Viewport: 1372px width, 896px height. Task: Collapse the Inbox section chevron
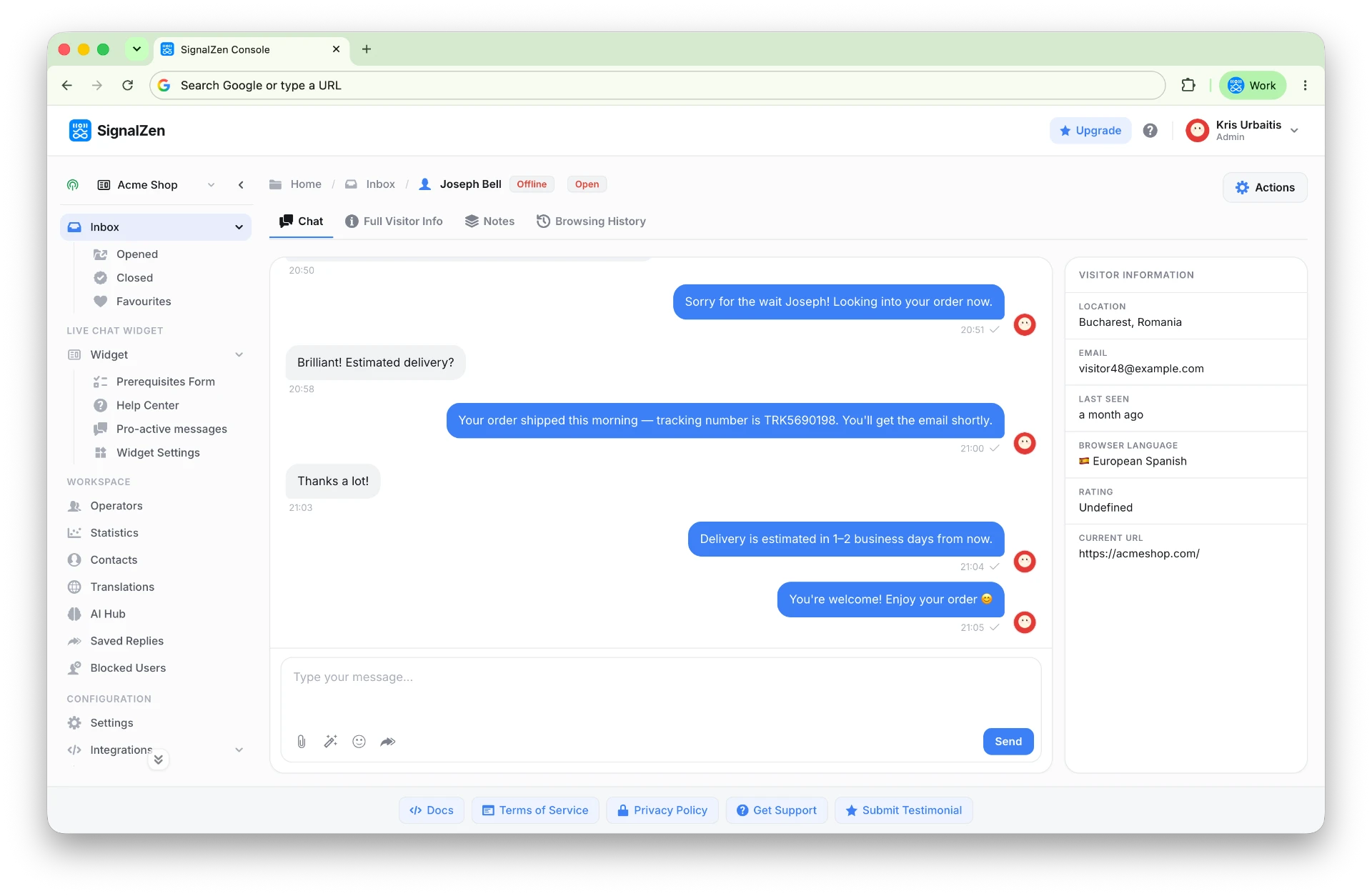tap(239, 227)
